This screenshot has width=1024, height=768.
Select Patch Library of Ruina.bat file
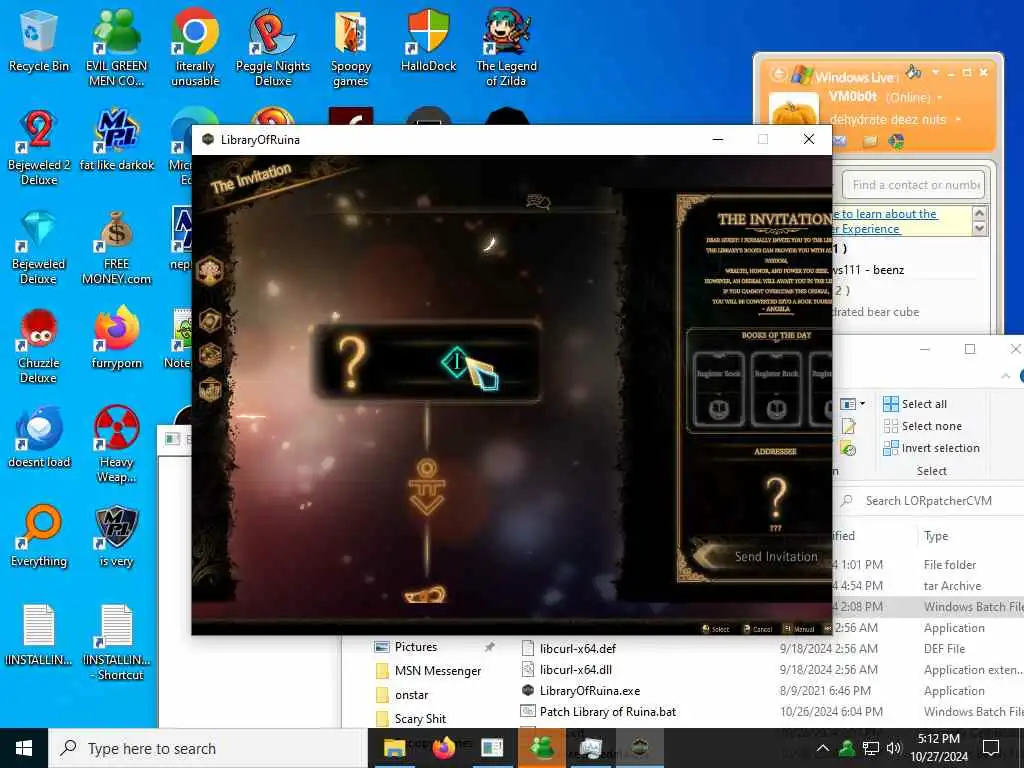[x=598, y=712]
